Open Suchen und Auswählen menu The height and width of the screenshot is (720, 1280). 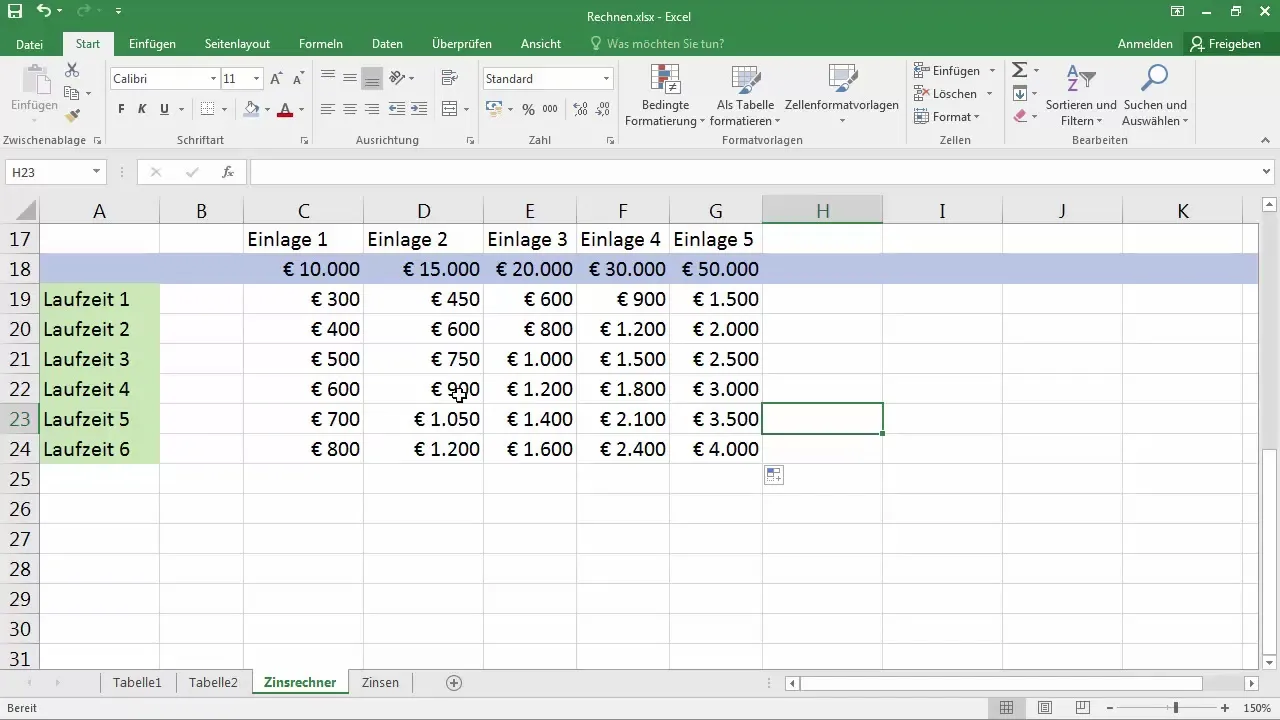[x=1155, y=96]
